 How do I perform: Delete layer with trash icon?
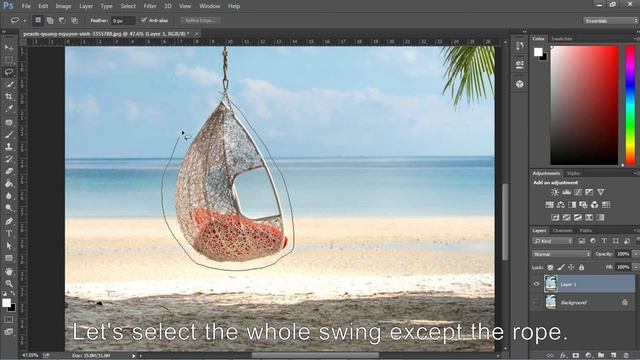click(x=626, y=356)
